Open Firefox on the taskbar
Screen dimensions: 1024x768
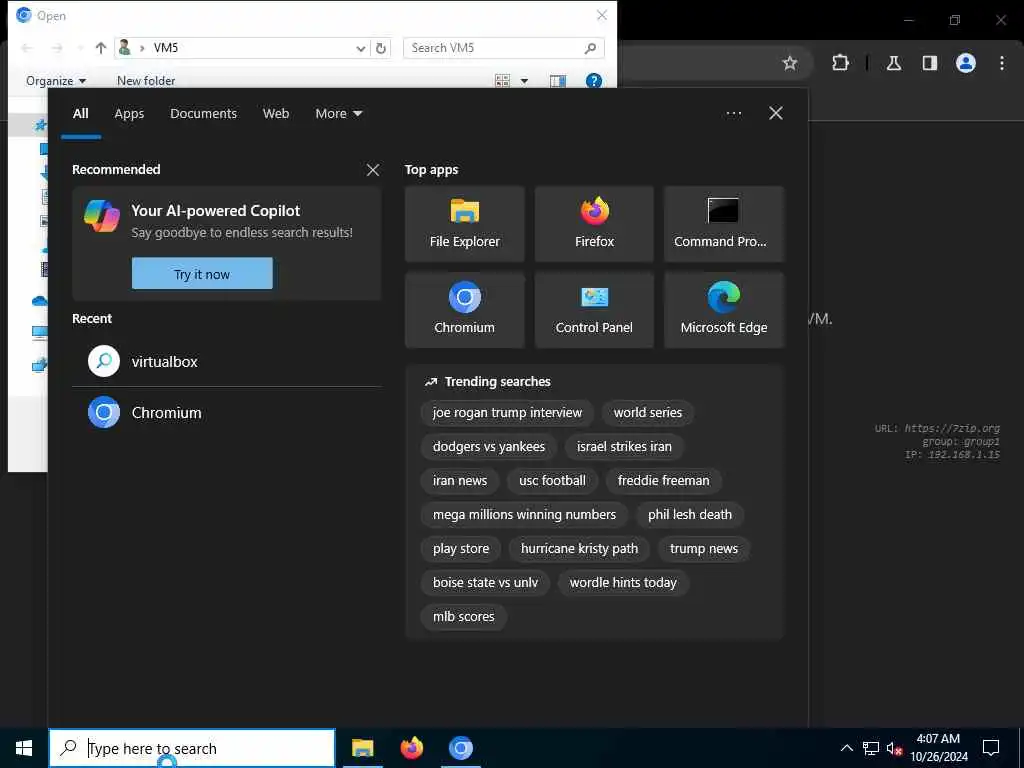tap(411, 748)
